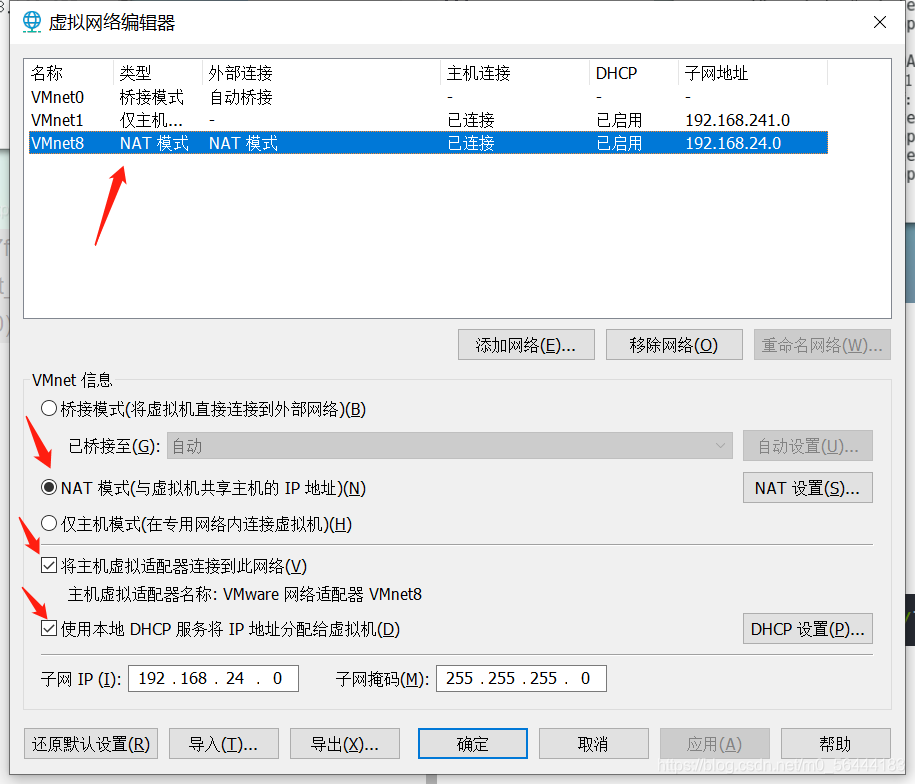This screenshot has width=915, height=784.
Task: Click the 移除网络(O) button
Action: tap(674, 345)
